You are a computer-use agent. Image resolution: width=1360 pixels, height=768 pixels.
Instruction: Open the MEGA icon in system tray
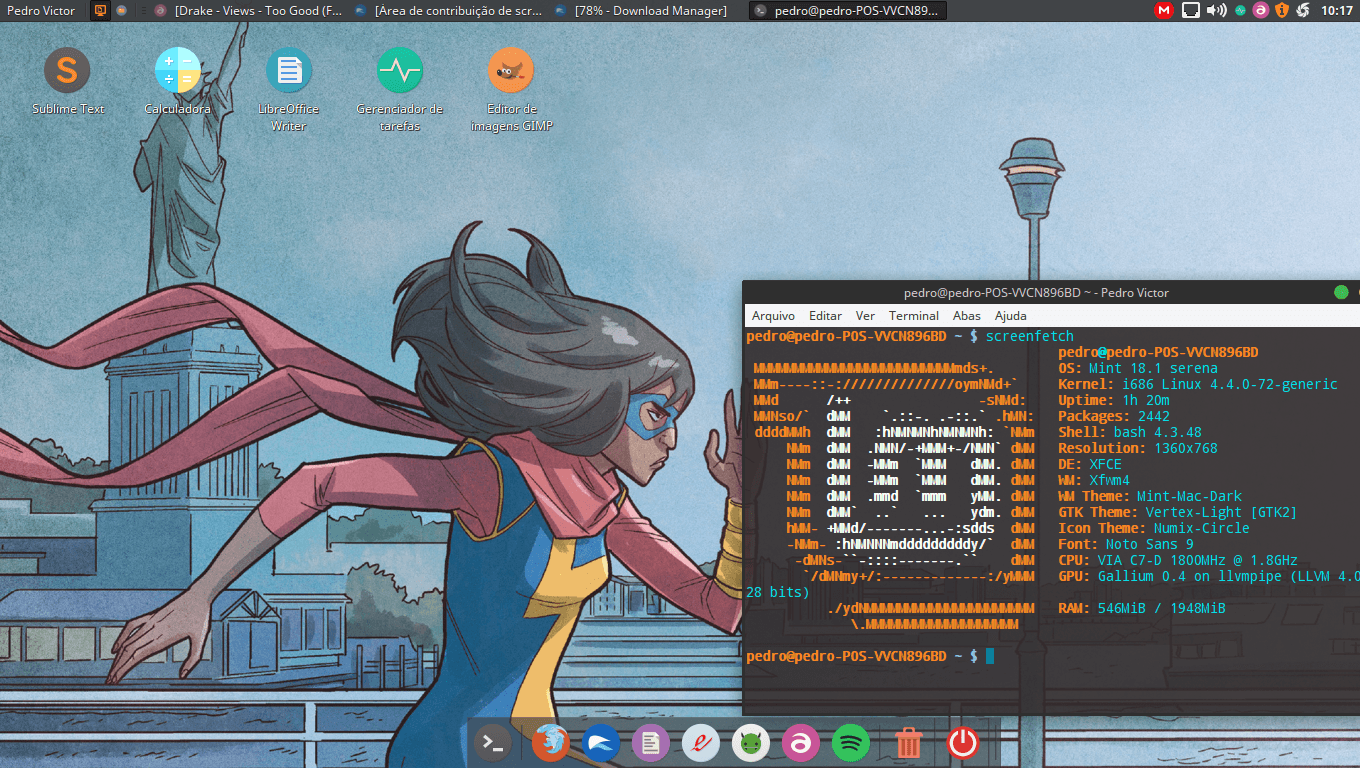pyautogui.click(x=1163, y=10)
